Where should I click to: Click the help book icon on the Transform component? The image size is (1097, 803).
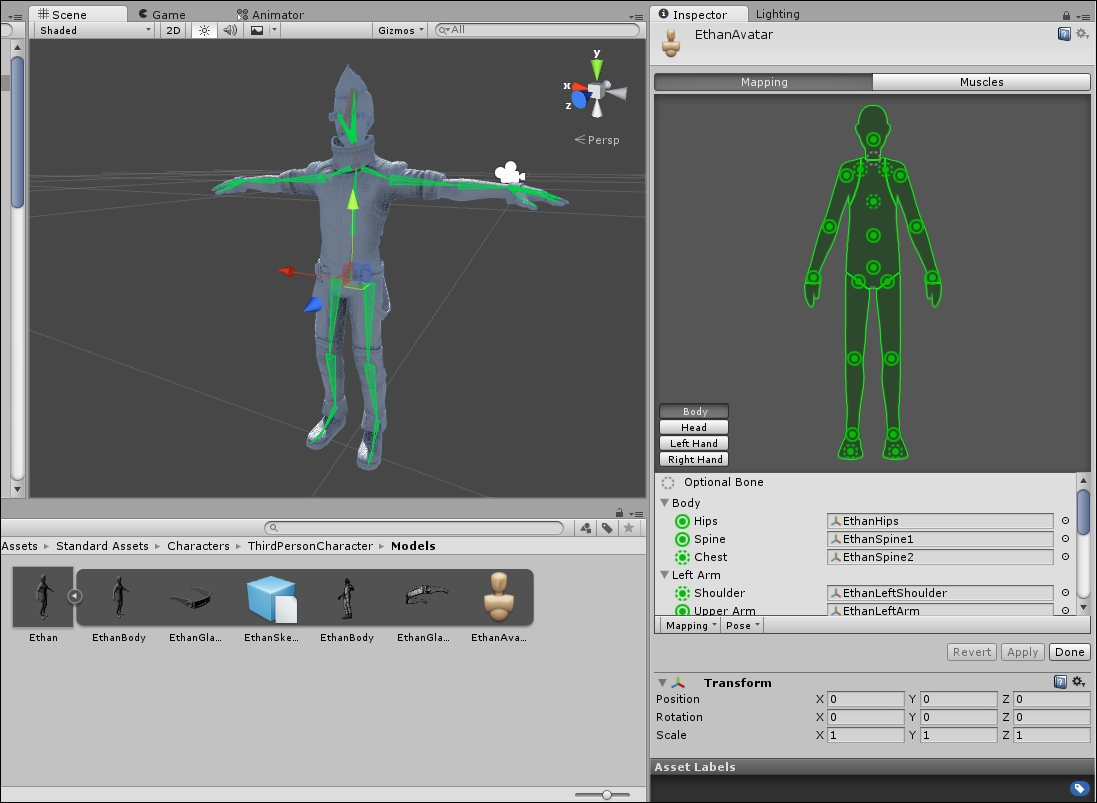point(1061,682)
